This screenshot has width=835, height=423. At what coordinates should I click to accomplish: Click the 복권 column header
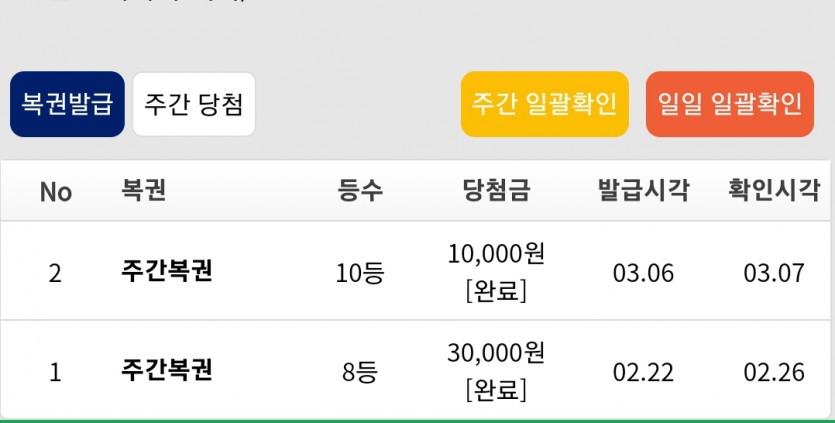(x=143, y=191)
